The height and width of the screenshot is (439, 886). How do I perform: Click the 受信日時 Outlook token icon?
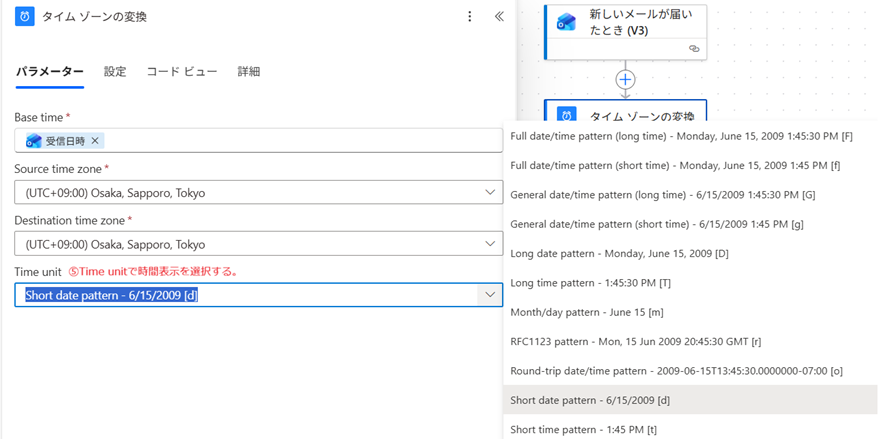33,141
